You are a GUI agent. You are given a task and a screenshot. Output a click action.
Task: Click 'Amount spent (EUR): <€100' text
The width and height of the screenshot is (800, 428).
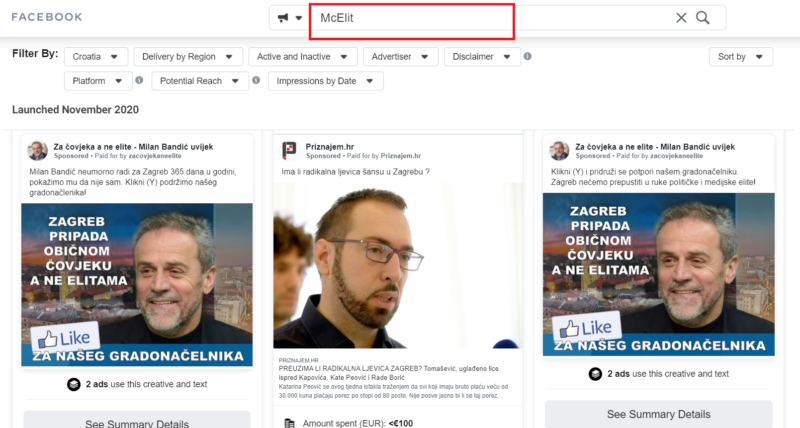358,423
